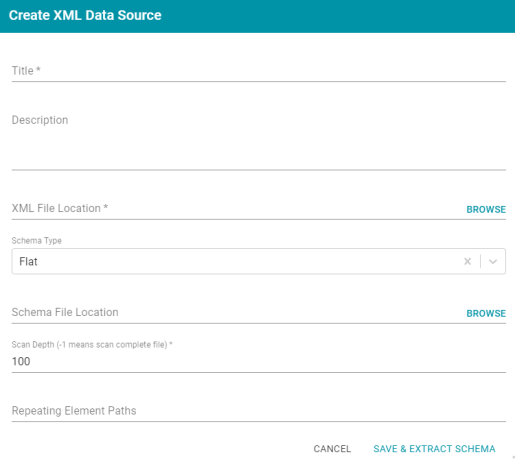Focus the Title input field
This screenshot has height=459, width=515.
(x=259, y=71)
